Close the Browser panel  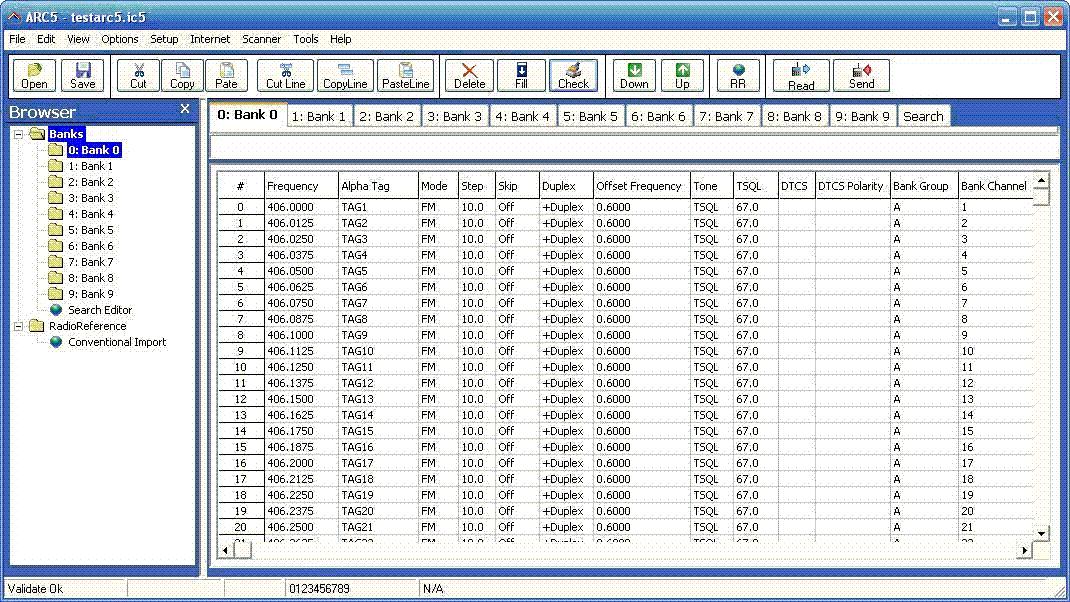point(185,109)
